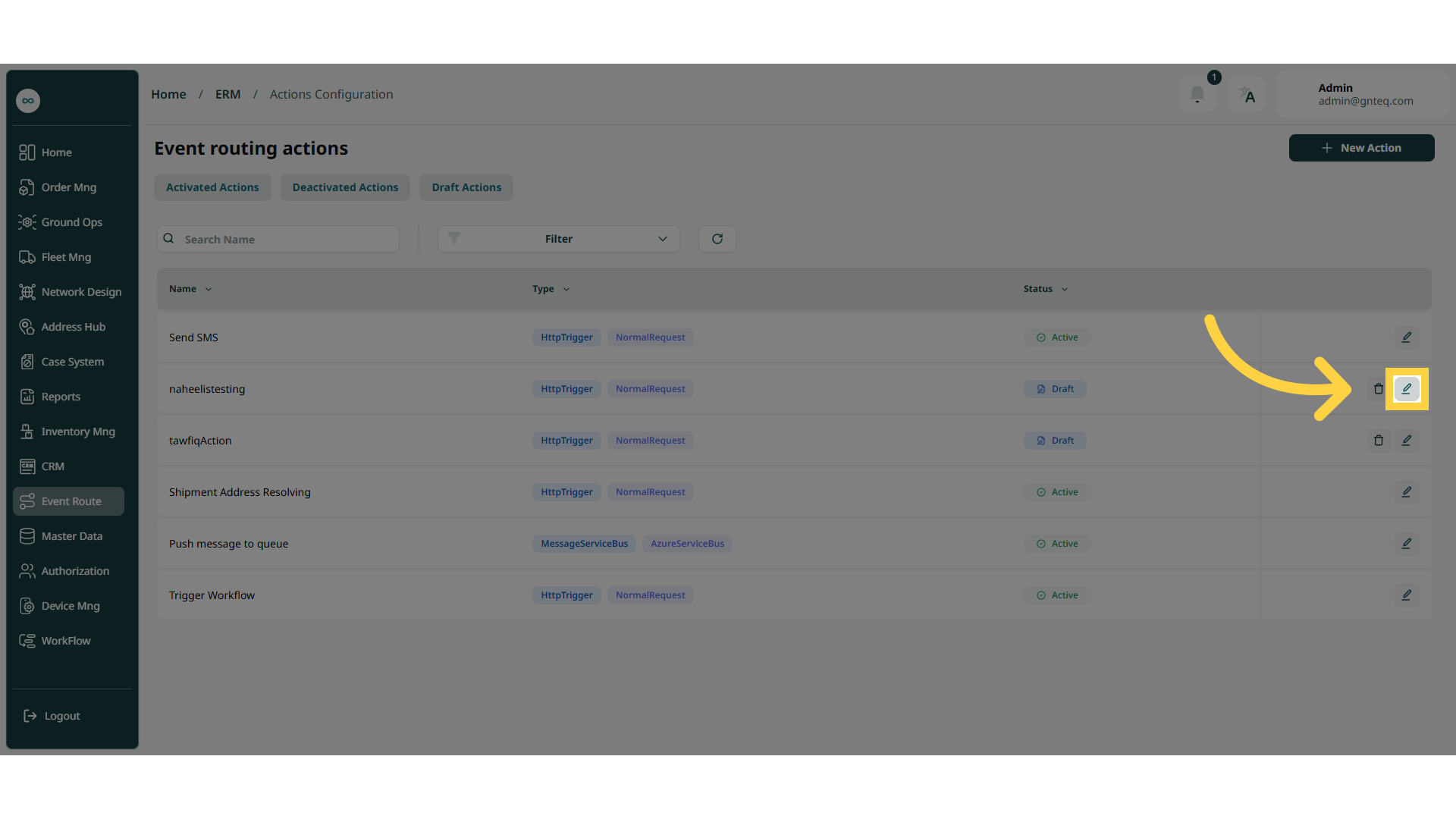The image size is (1456, 819).
Task: Open Case System
Action: [x=68, y=362]
